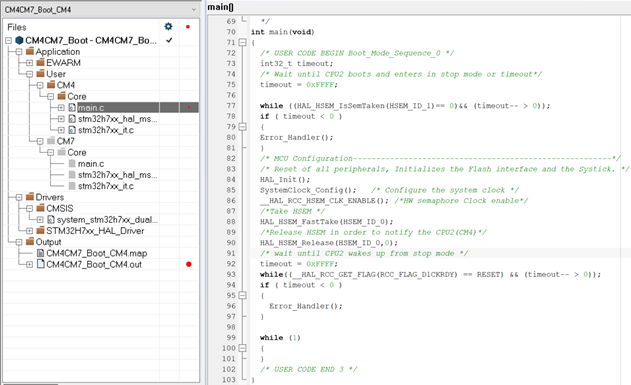Select the highlighted main.c under CM4 Core
The image size is (631, 385).
pyautogui.click(x=91, y=108)
